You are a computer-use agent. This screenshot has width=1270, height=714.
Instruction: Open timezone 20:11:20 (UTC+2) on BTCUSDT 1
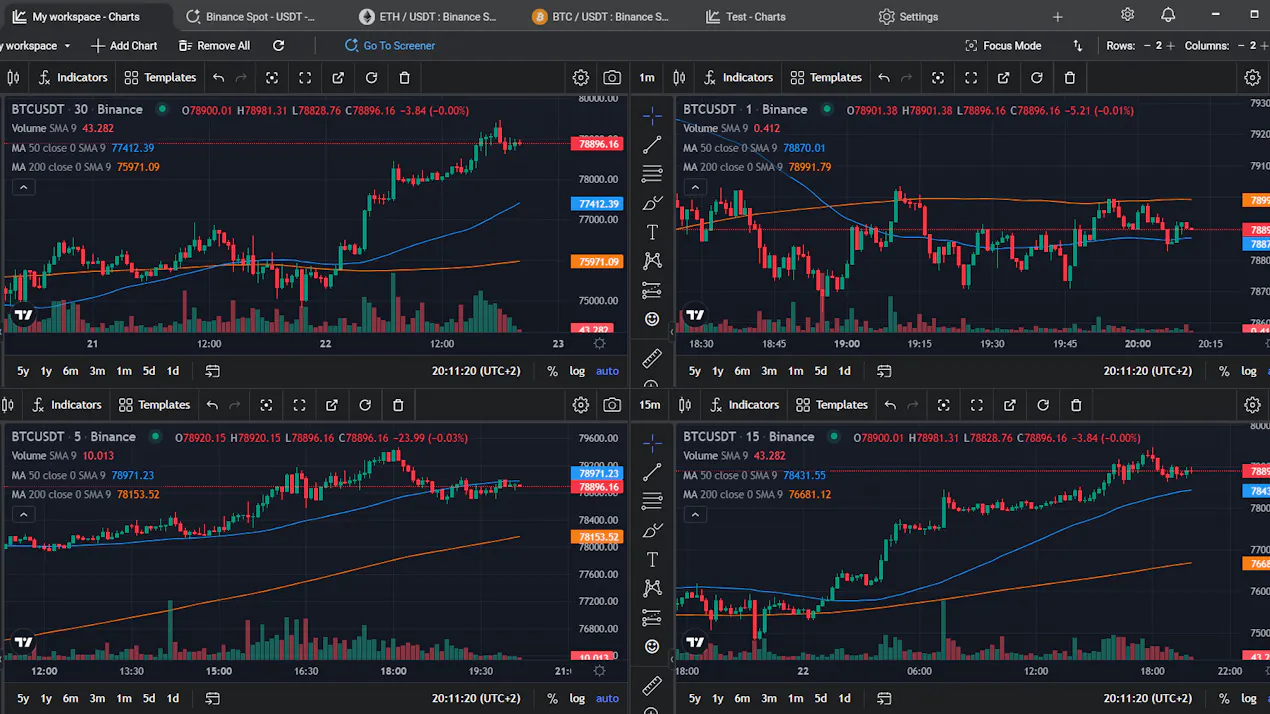pos(1148,371)
